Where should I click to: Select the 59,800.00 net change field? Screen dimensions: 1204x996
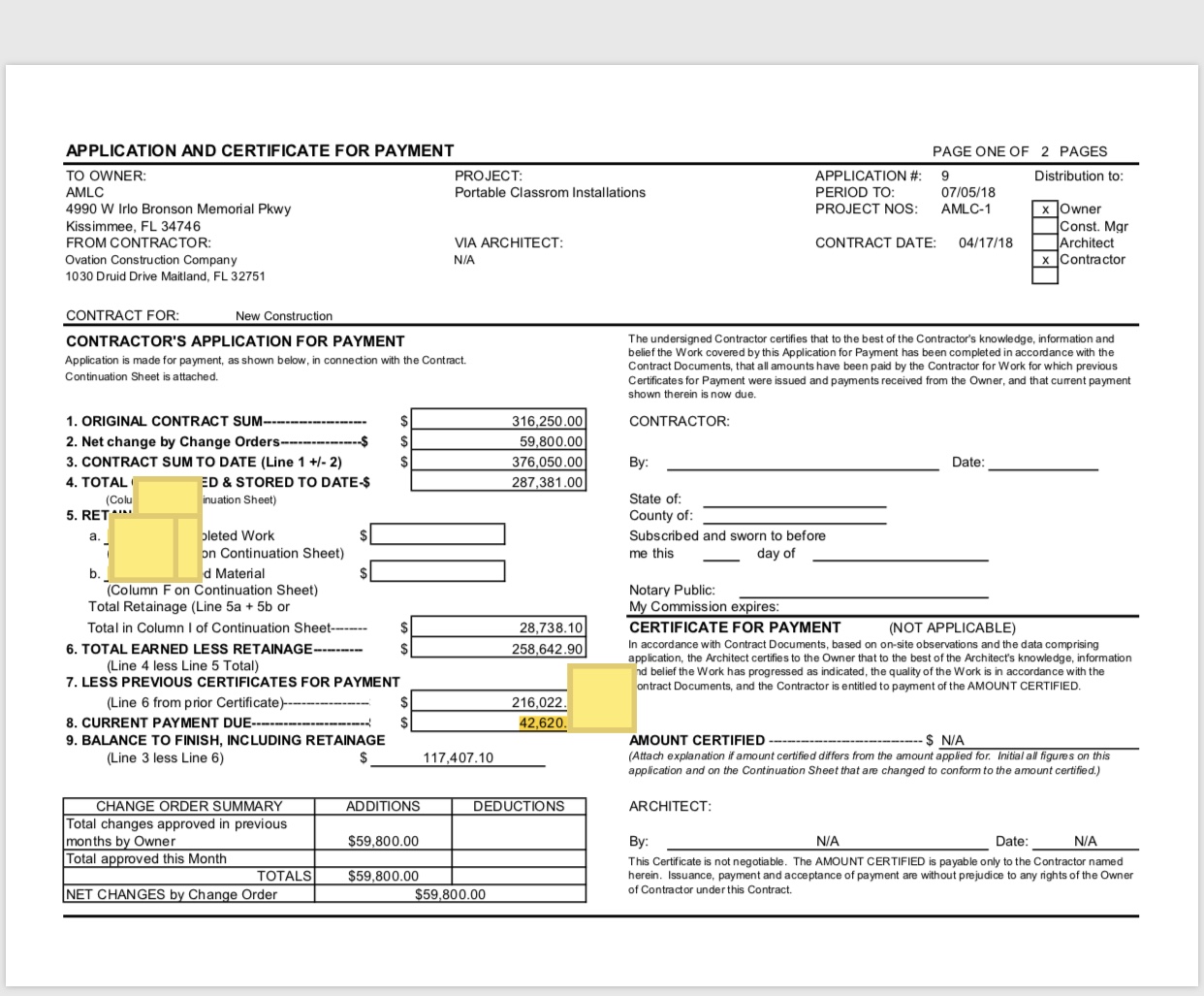498,441
